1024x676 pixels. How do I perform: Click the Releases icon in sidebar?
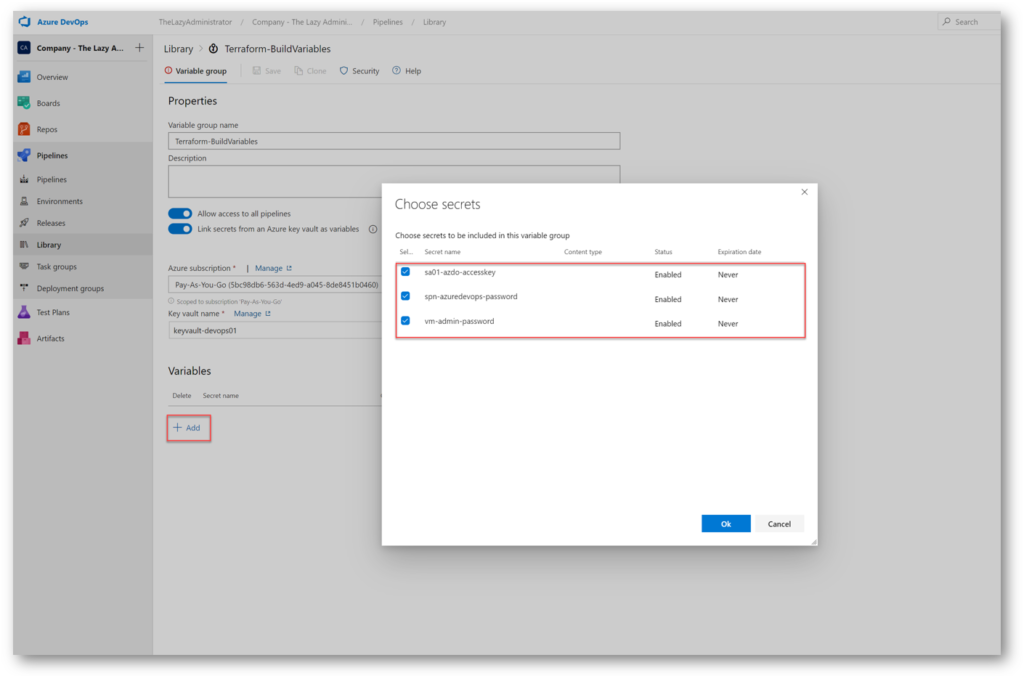click(24, 223)
